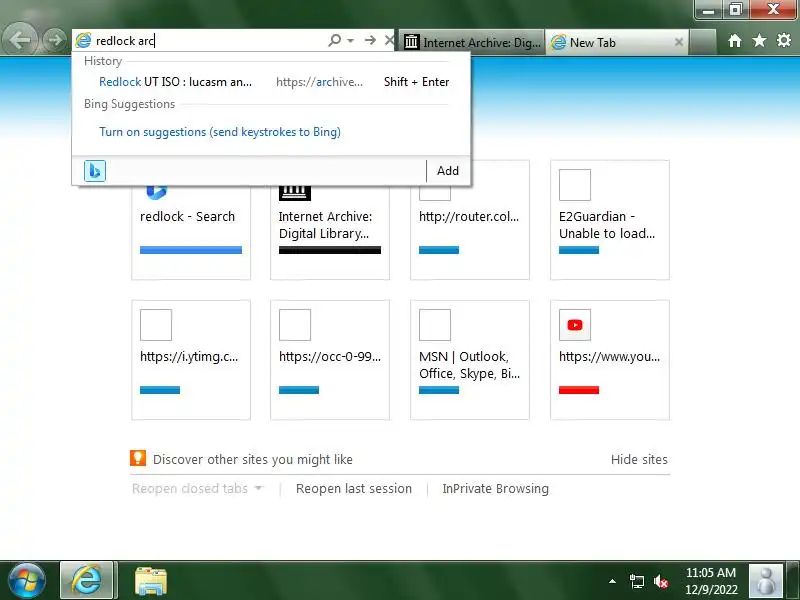Image resolution: width=800 pixels, height=600 pixels.
Task: Expand the address bar autocomplete dropdown arrow
Action: click(x=351, y=40)
